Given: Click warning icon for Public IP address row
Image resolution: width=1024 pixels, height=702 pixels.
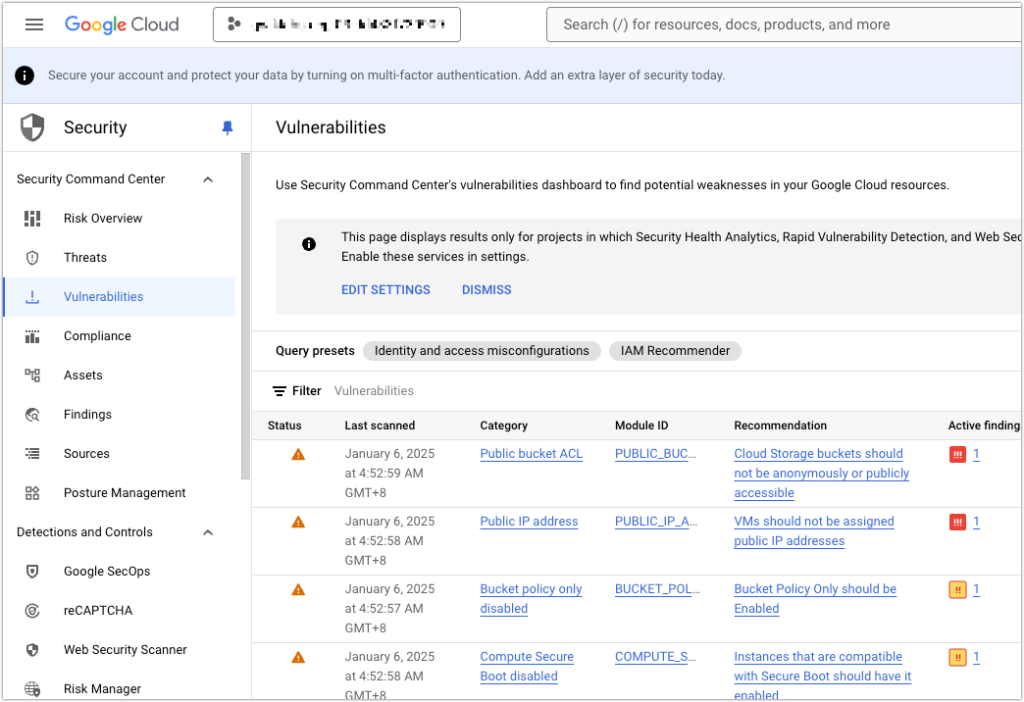Looking at the screenshot, I should [298, 522].
